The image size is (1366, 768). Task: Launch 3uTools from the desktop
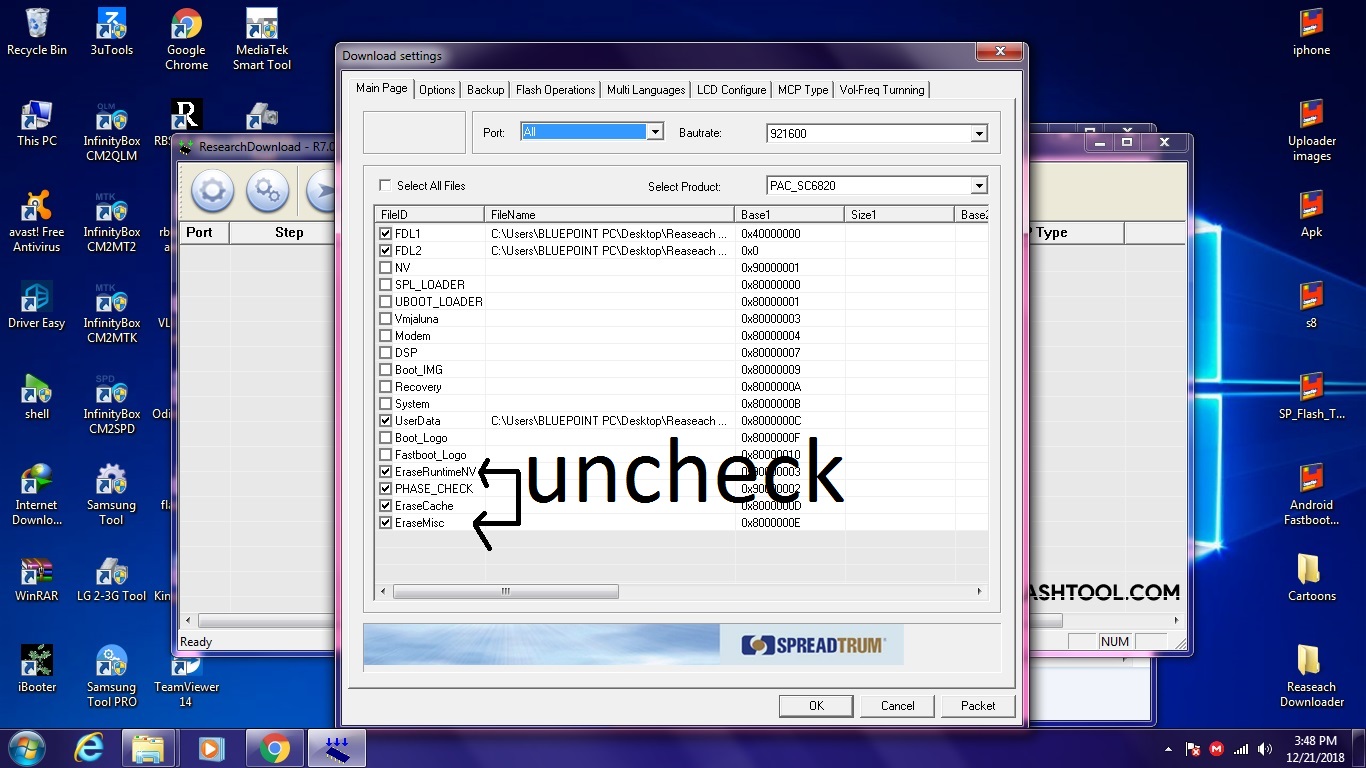[111, 32]
